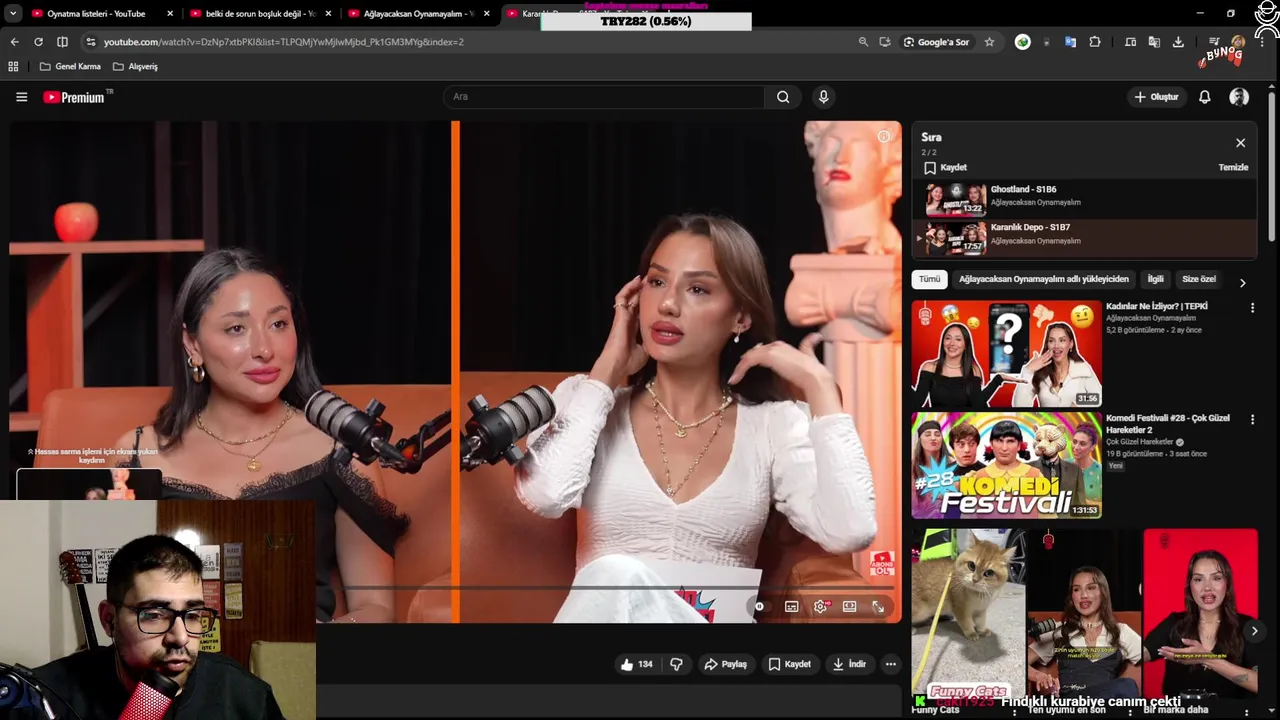The width and height of the screenshot is (1280, 720).
Task: Close the Oynatma listeleri tab
Action: (x=170, y=14)
